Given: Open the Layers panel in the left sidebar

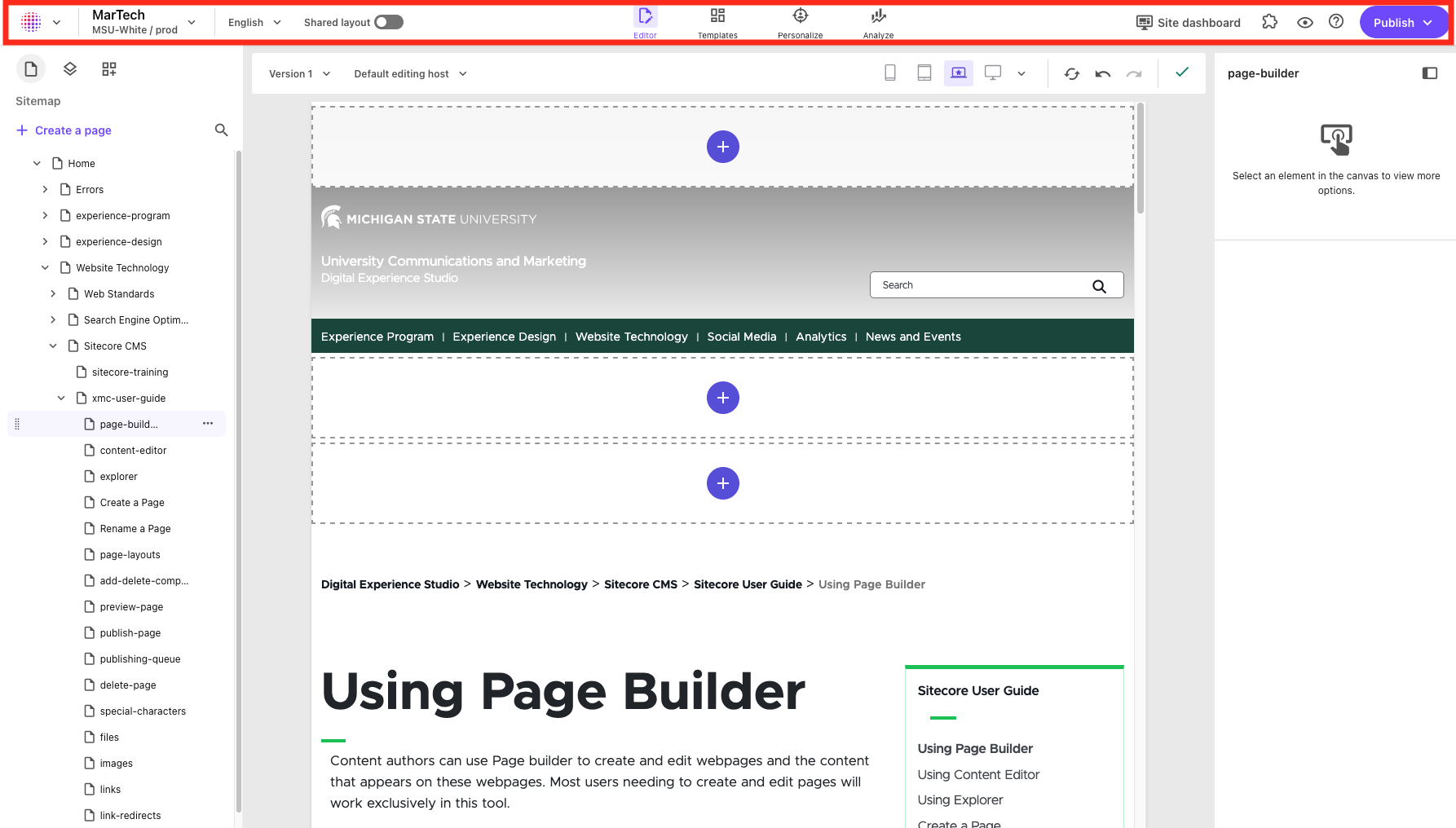Looking at the screenshot, I should [x=69, y=68].
